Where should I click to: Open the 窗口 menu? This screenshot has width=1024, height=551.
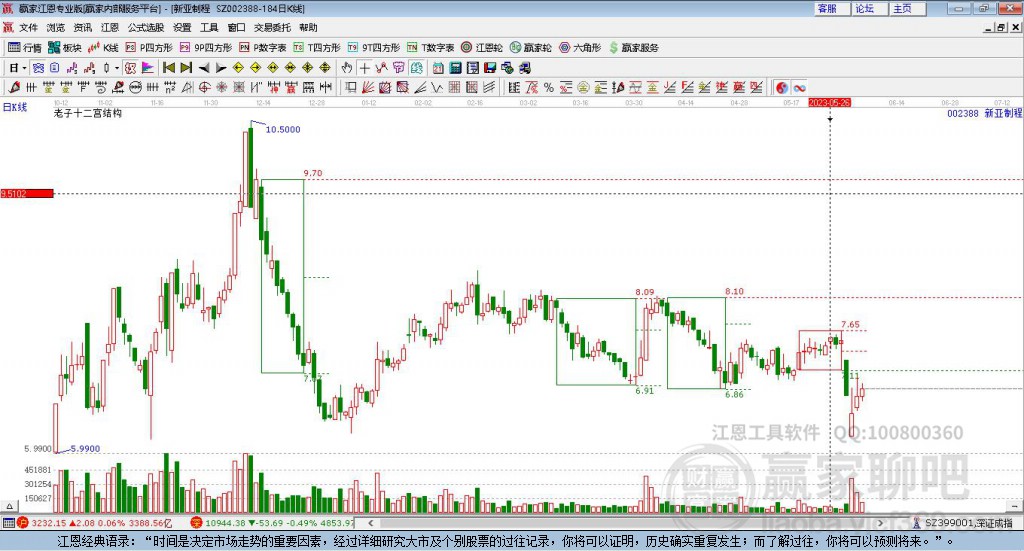pos(236,27)
